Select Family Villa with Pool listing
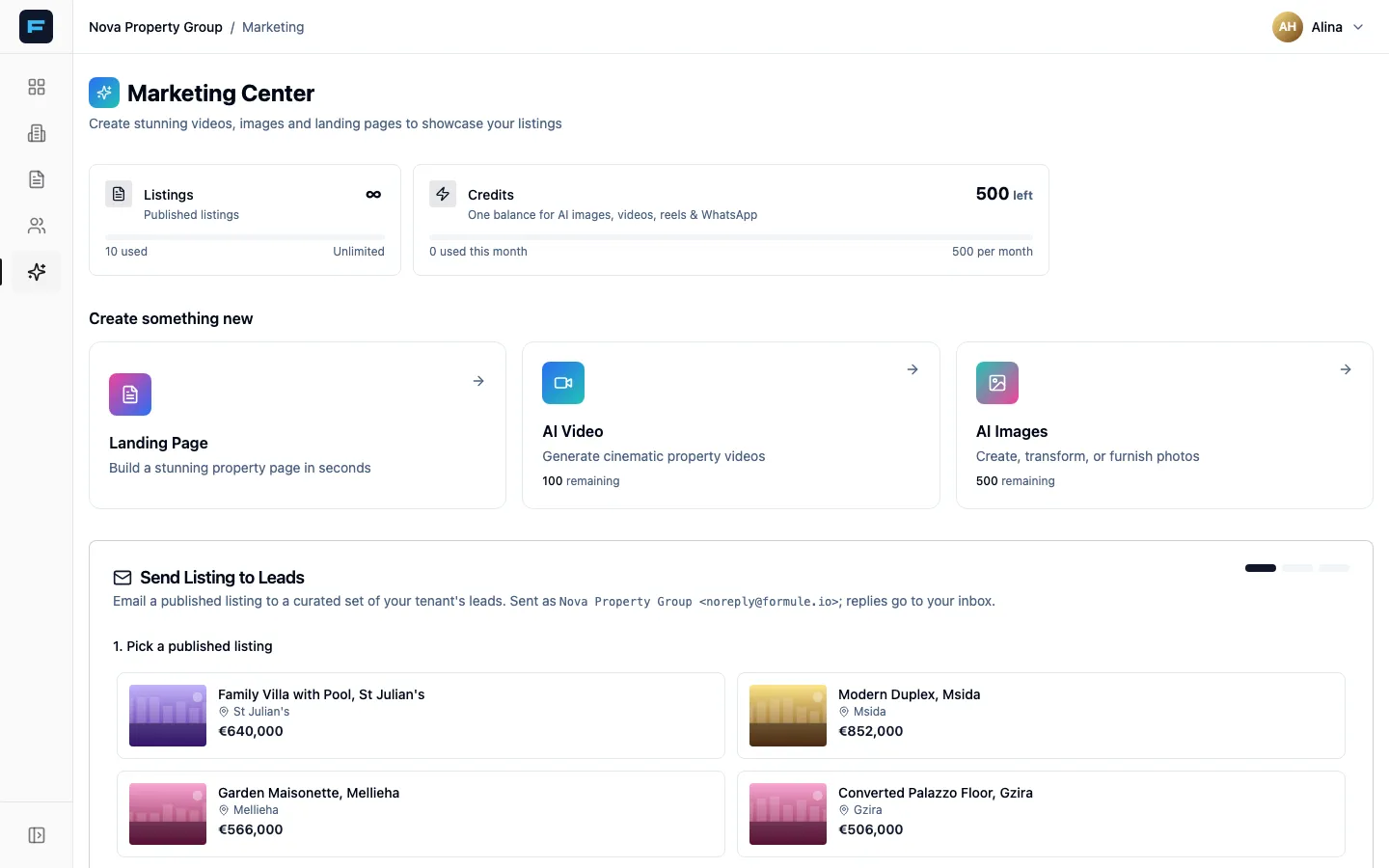 [x=421, y=716]
